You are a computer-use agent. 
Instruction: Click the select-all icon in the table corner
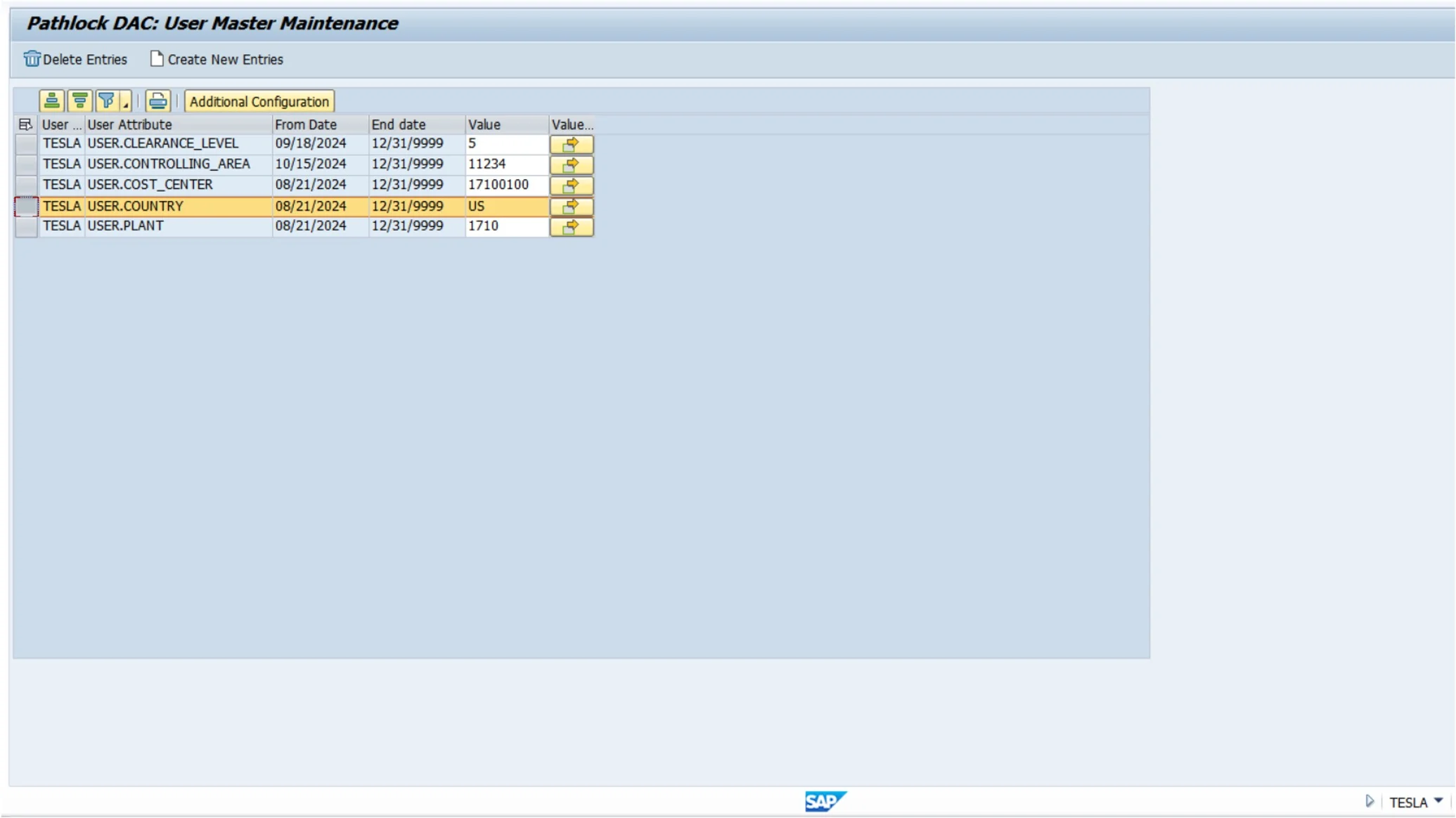point(26,124)
